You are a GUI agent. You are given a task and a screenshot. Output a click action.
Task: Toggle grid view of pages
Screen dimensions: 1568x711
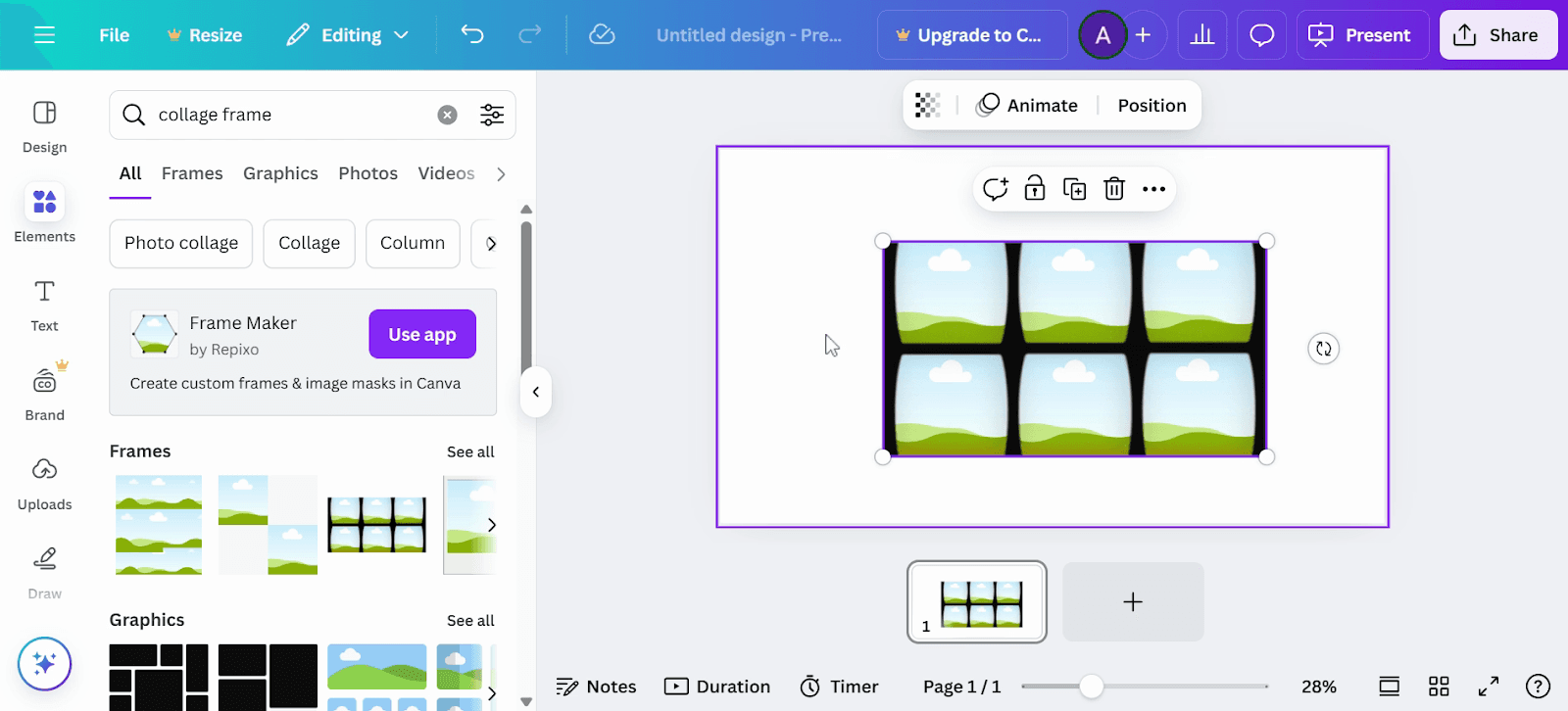pos(1439,687)
